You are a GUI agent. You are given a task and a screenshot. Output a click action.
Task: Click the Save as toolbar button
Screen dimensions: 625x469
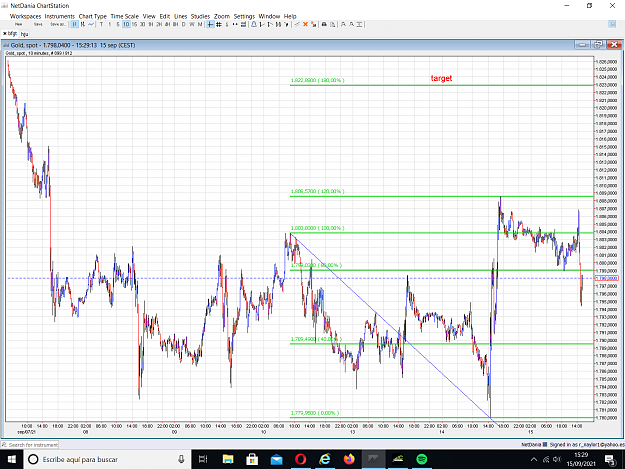[x=58, y=24]
